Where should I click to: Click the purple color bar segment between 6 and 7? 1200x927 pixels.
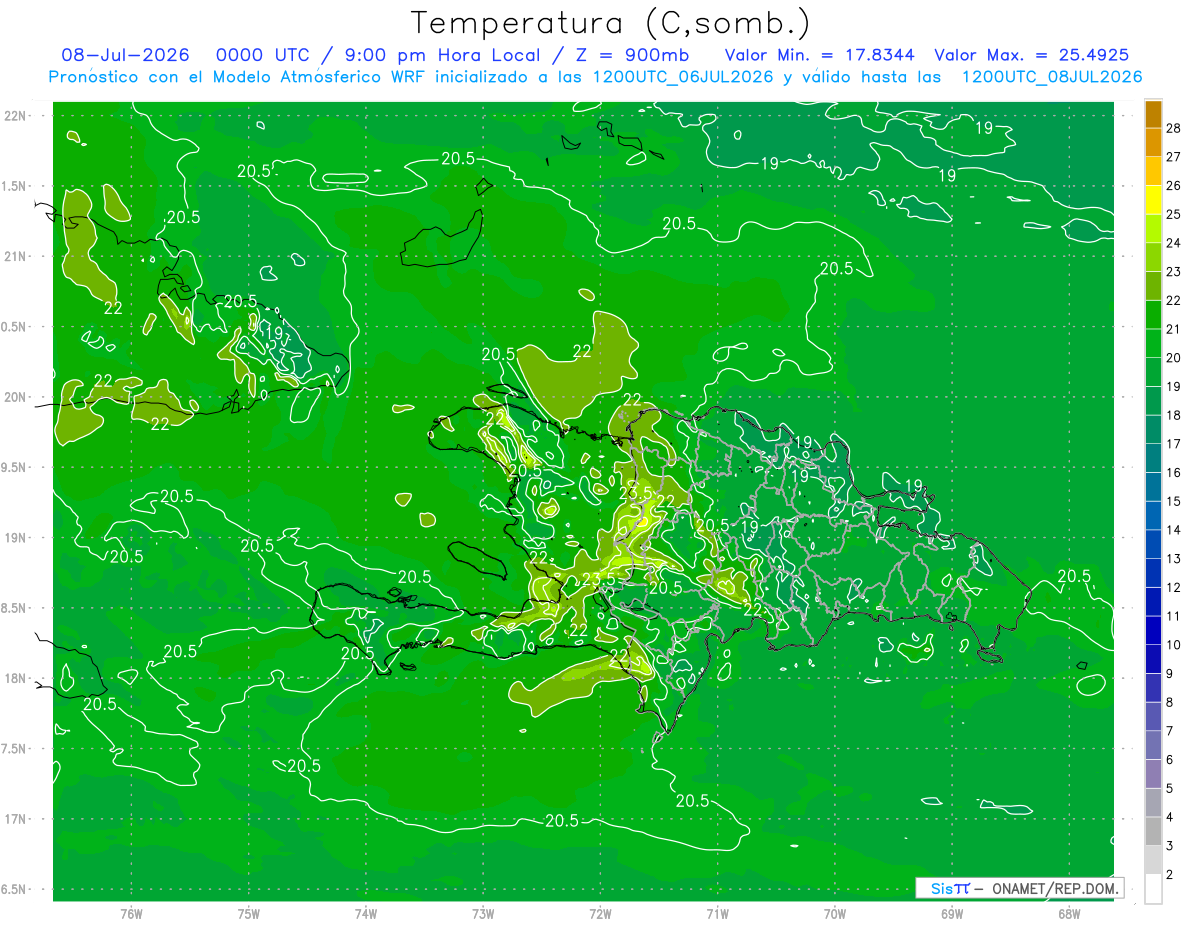tap(1153, 746)
